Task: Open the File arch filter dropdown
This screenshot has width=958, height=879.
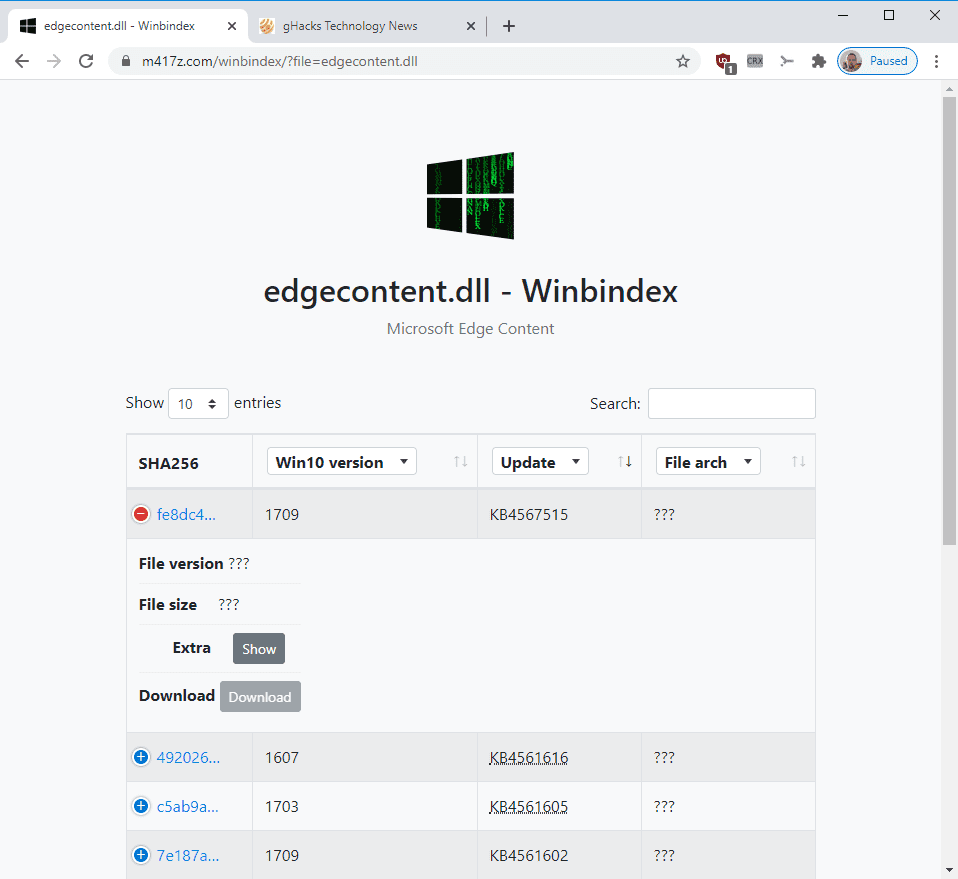Action: [x=708, y=462]
